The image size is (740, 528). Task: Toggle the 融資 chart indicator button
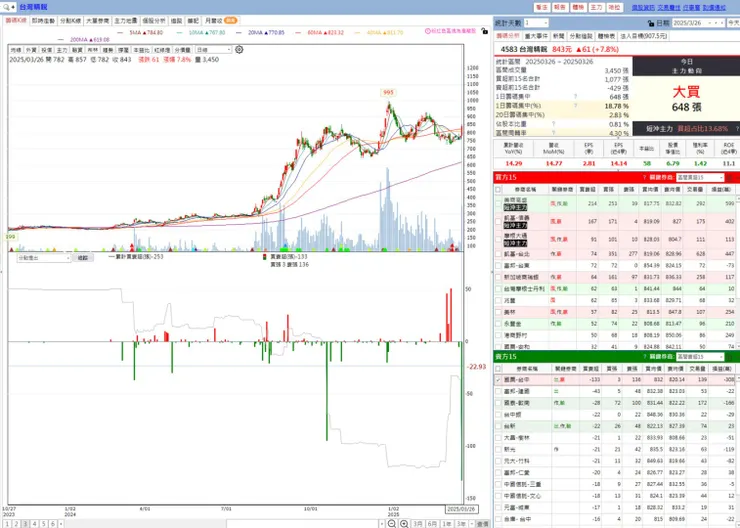[x=77, y=50]
